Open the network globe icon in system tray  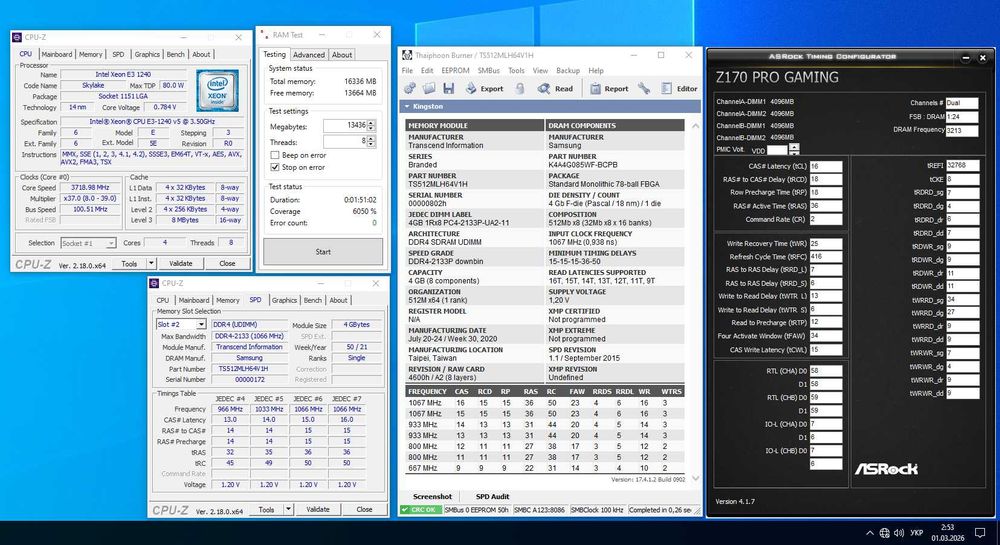click(885, 533)
